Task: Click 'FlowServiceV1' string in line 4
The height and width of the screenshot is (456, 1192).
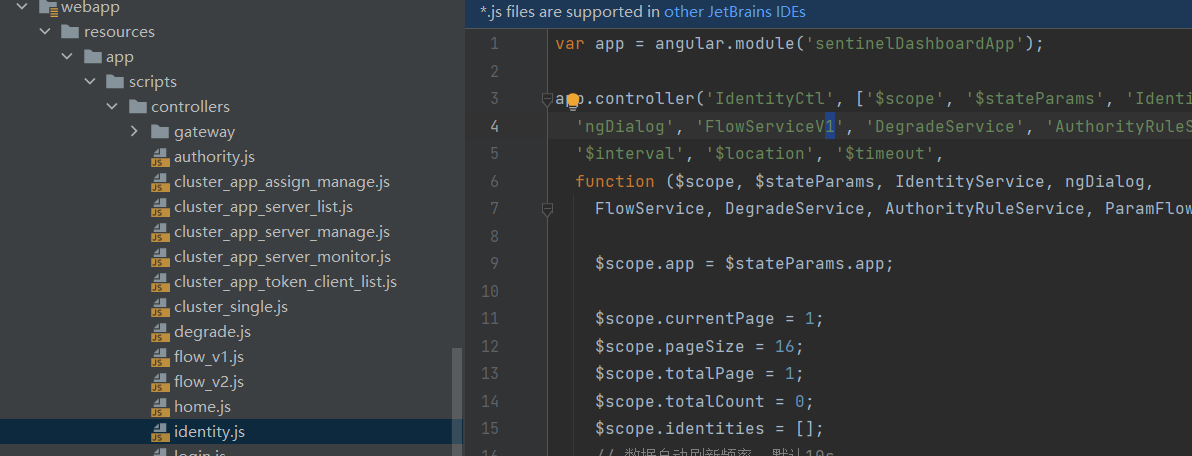Action: (x=771, y=126)
